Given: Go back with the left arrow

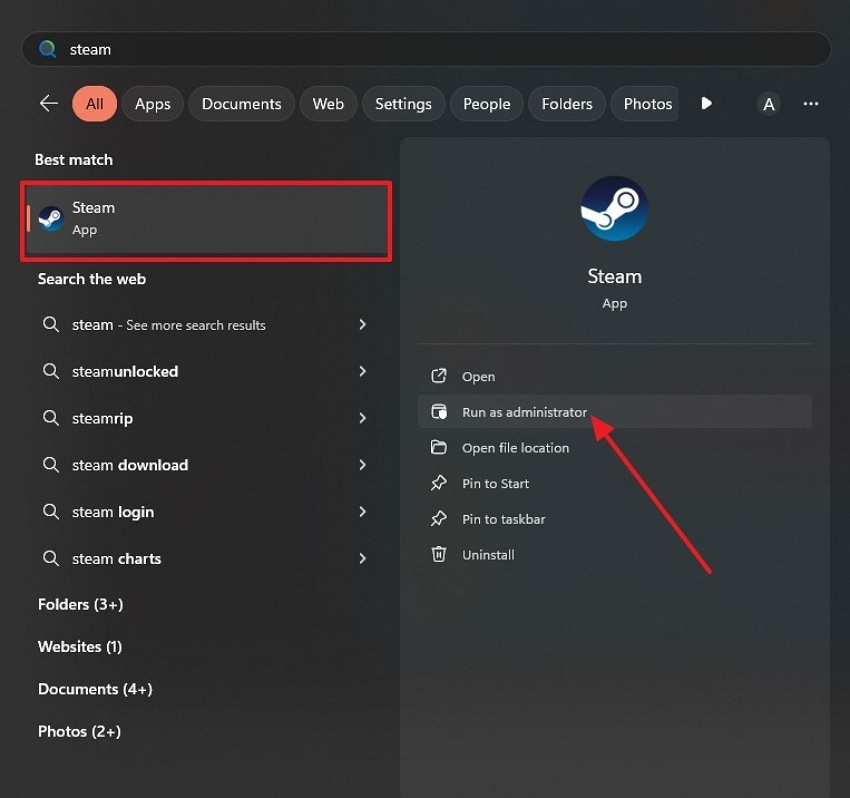Looking at the screenshot, I should click(49, 103).
